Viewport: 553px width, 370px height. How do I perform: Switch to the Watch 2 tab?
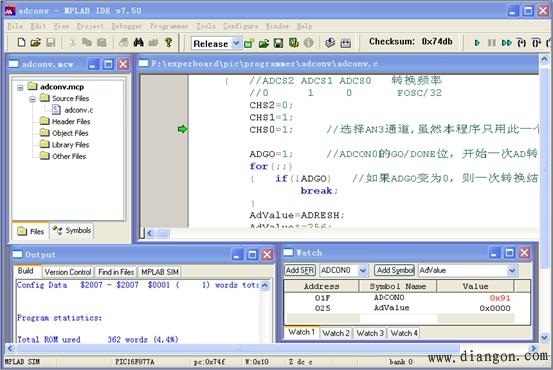pyautogui.click(x=336, y=333)
